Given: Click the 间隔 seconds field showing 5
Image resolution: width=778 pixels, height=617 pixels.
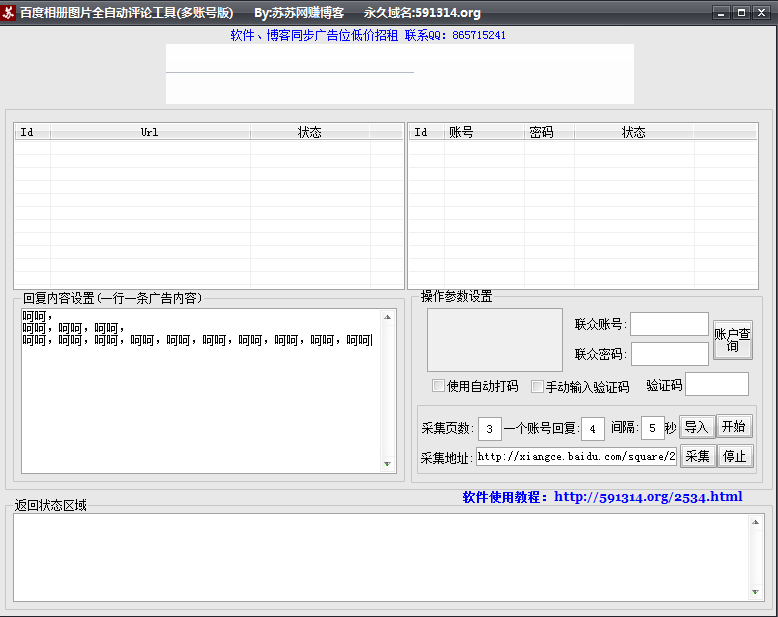Looking at the screenshot, I should point(652,428).
